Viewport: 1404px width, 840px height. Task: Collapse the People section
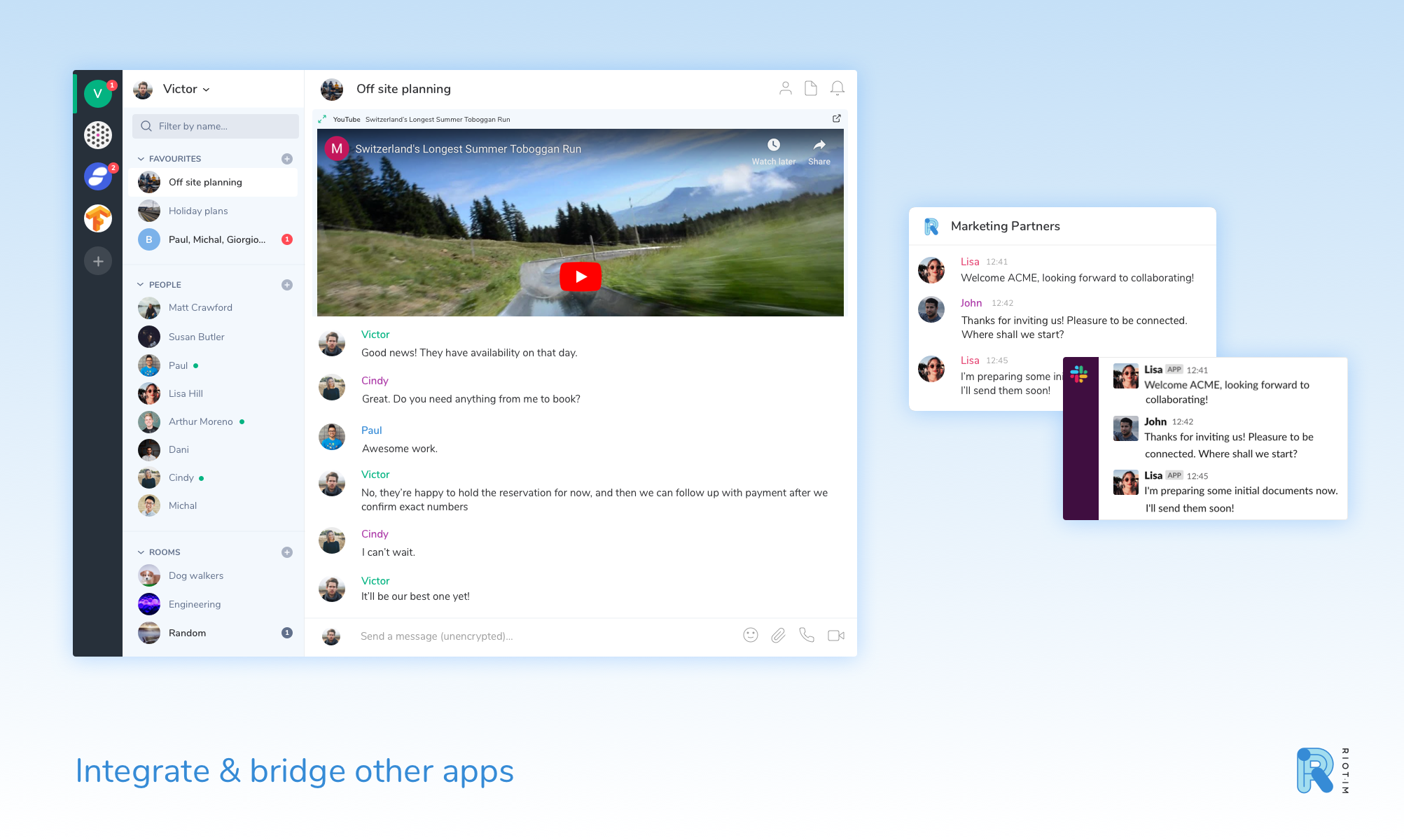(141, 285)
